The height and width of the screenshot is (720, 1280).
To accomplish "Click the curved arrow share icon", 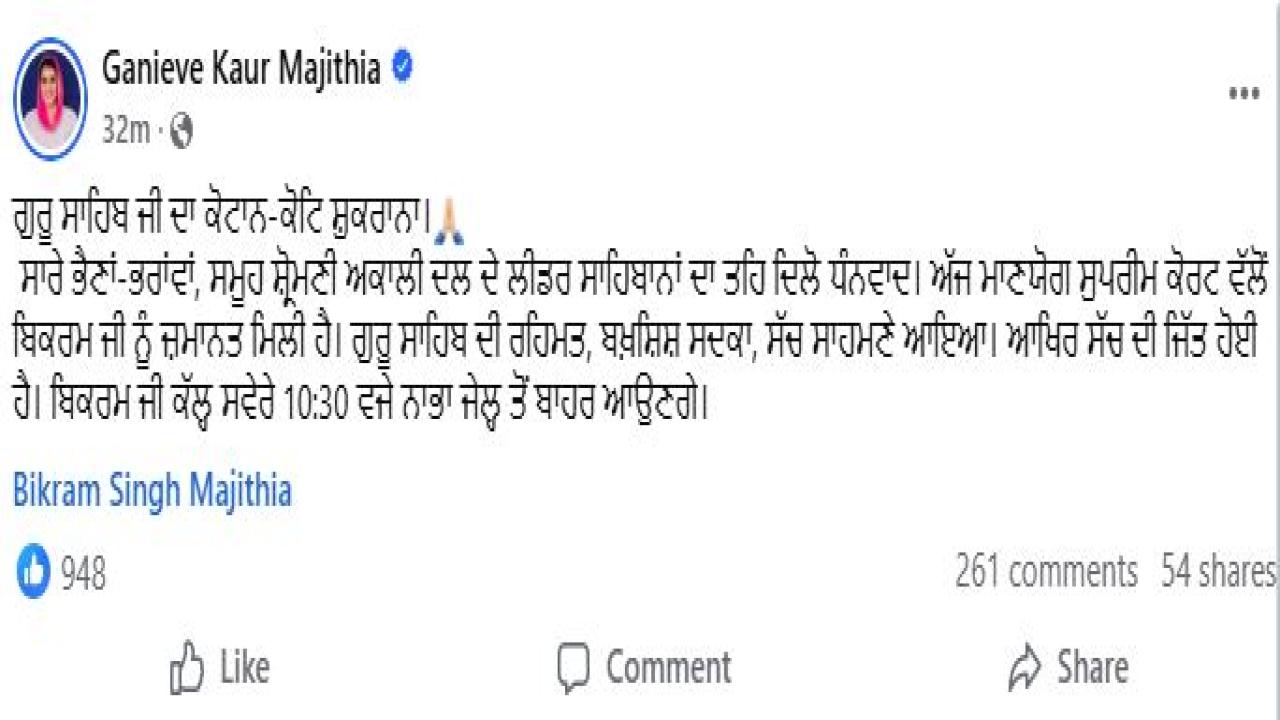I will 1025,667.
